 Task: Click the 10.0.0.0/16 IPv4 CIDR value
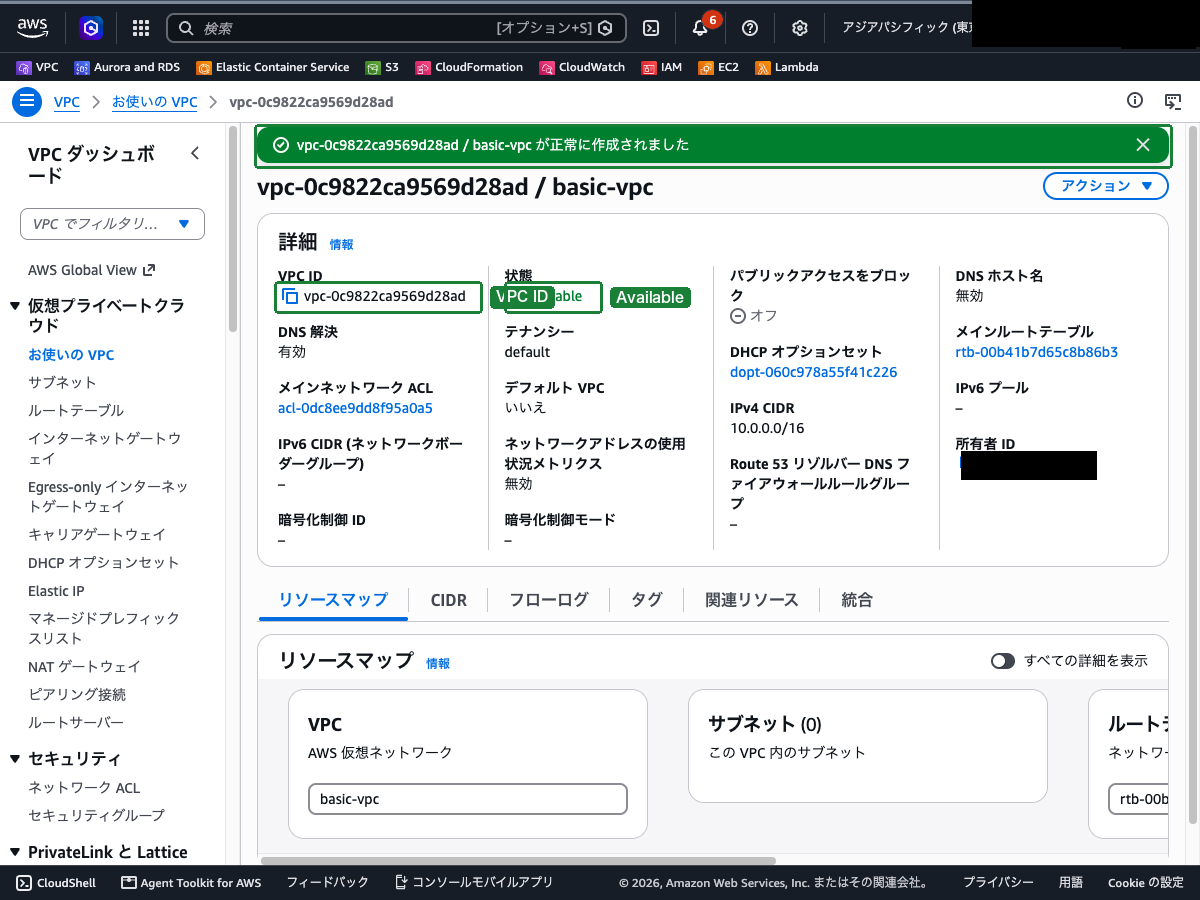tap(767, 428)
